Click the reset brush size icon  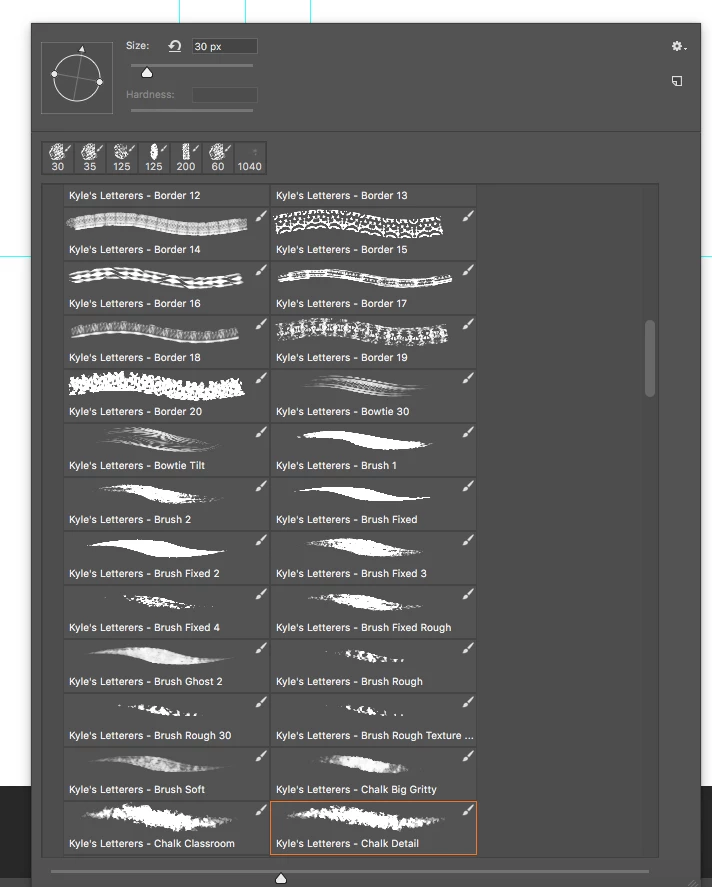click(x=175, y=46)
